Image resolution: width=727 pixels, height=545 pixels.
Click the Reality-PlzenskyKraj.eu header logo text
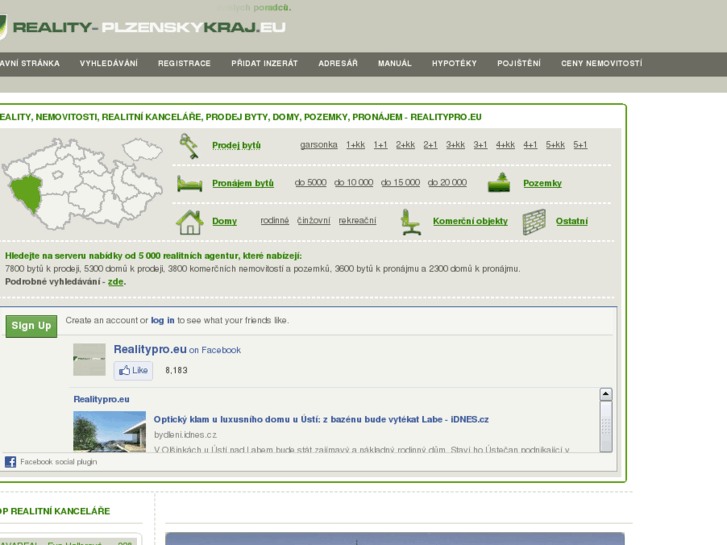(x=149, y=28)
